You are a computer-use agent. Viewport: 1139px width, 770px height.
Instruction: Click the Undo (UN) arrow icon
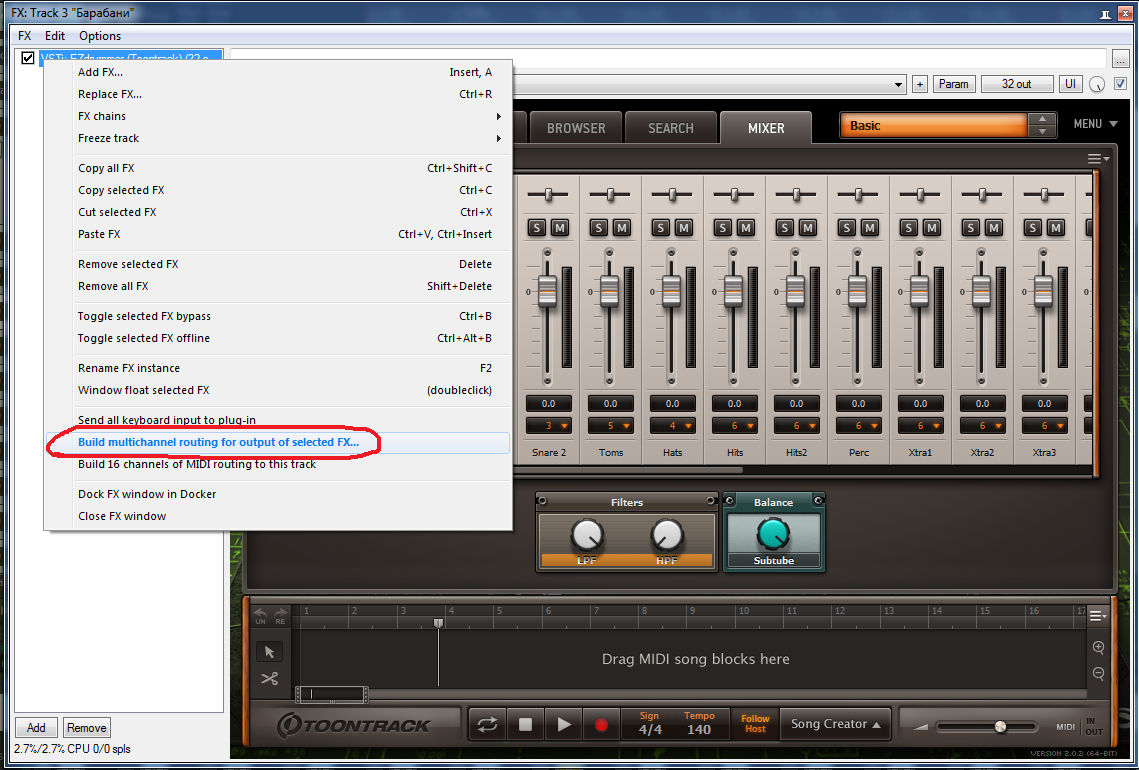260,616
